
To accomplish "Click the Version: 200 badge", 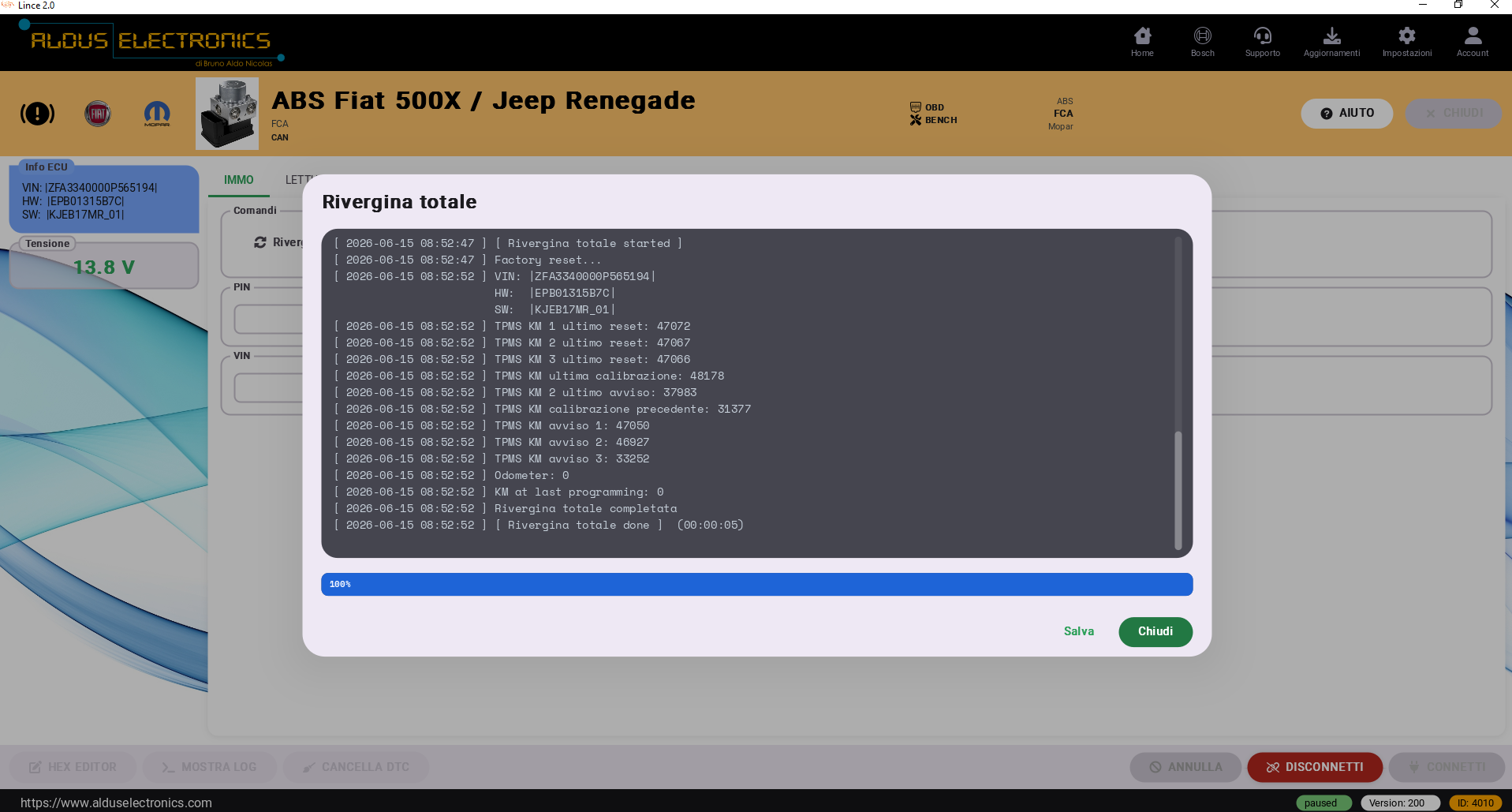I will coord(1400,803).
